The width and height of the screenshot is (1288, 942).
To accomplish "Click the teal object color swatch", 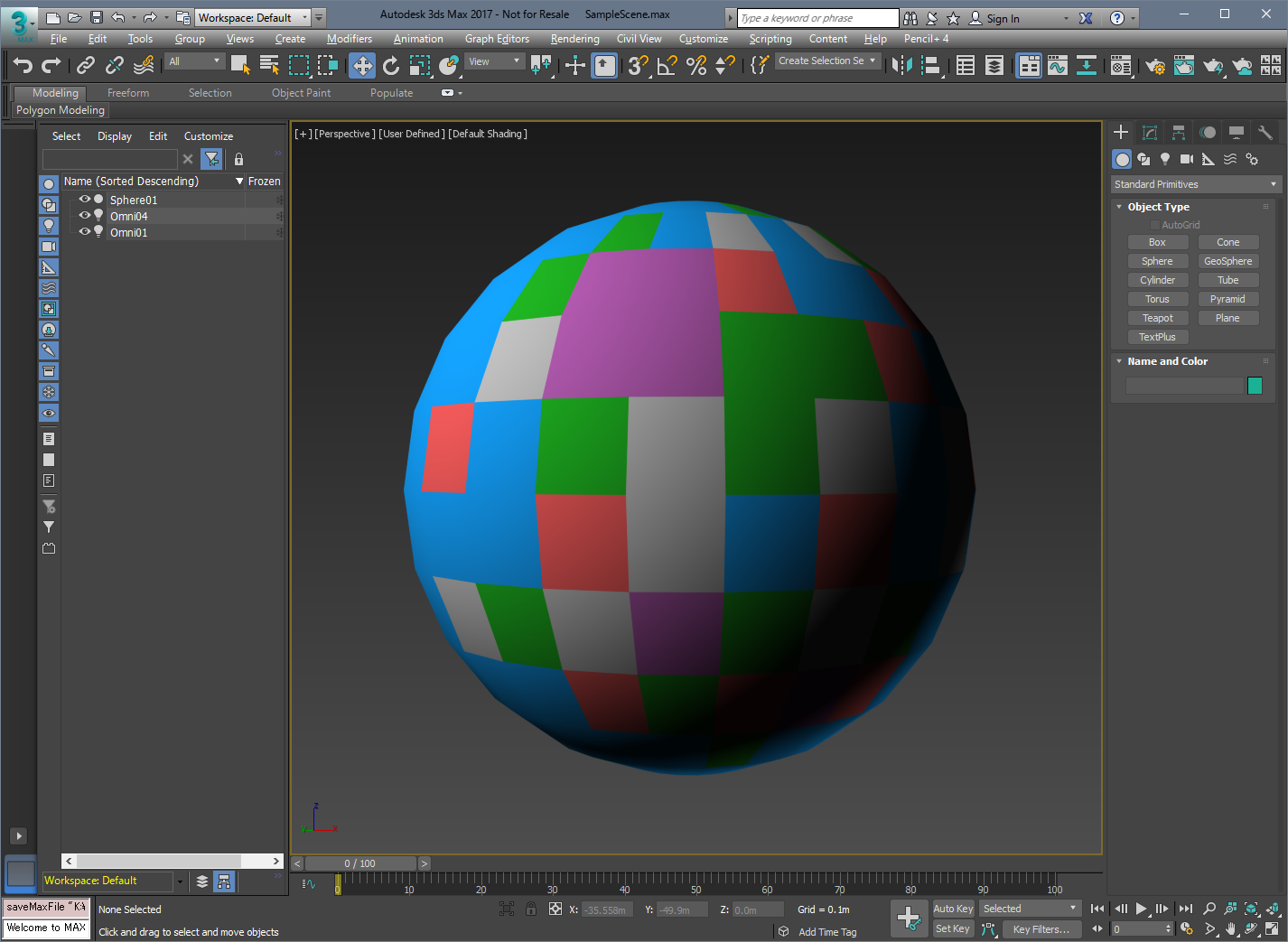I will point(1254,386).
